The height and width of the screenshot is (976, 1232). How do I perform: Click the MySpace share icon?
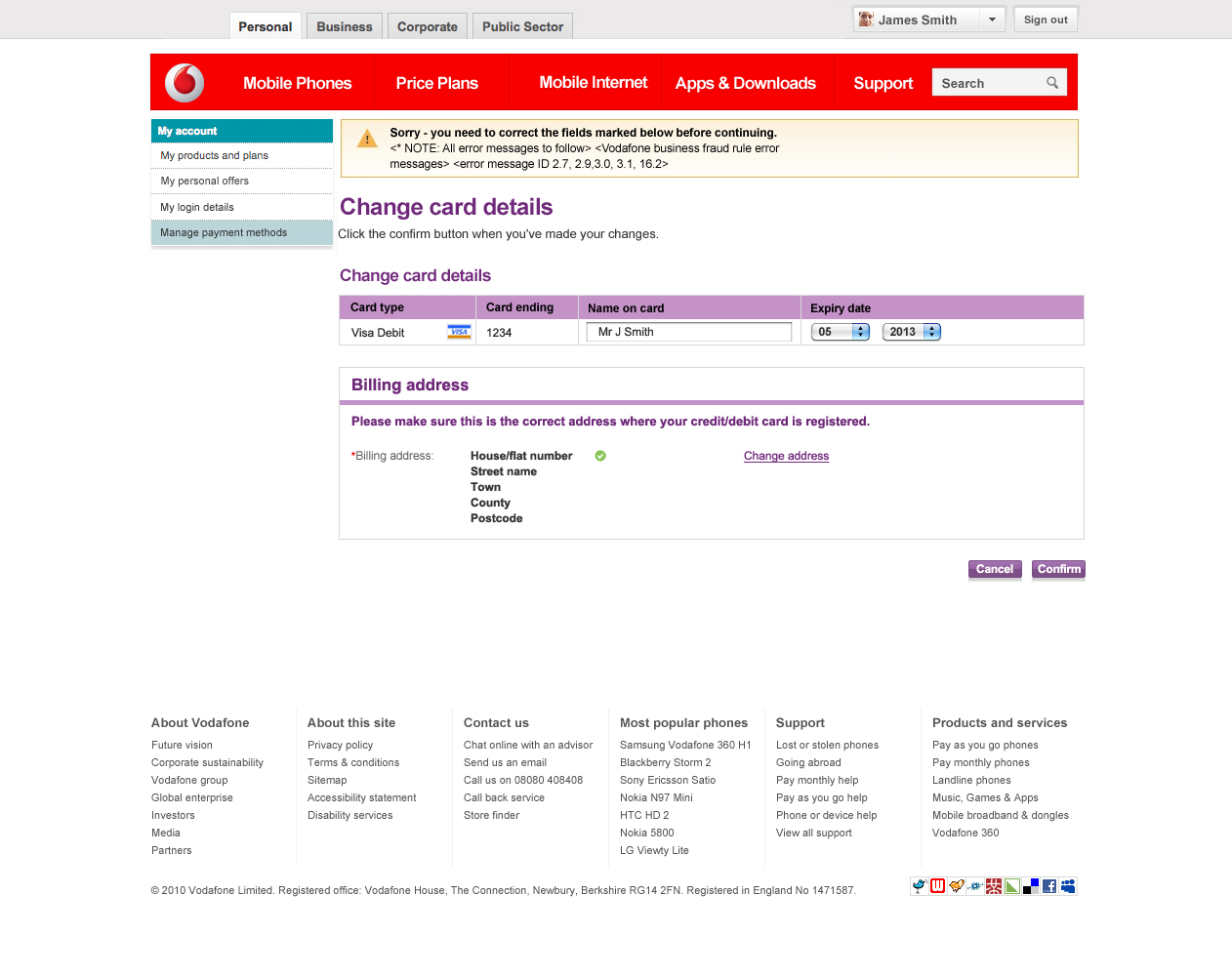1068,886
